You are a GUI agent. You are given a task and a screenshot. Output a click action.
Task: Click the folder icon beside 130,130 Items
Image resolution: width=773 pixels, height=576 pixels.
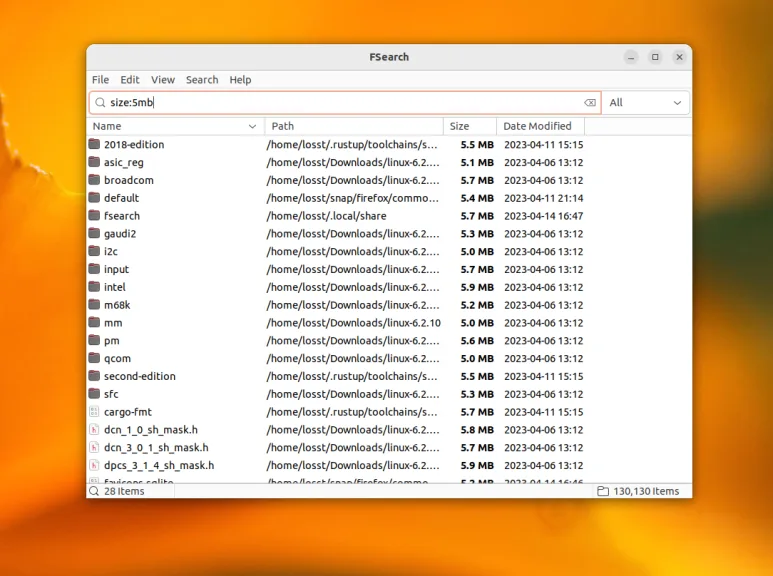coord(602,491)
